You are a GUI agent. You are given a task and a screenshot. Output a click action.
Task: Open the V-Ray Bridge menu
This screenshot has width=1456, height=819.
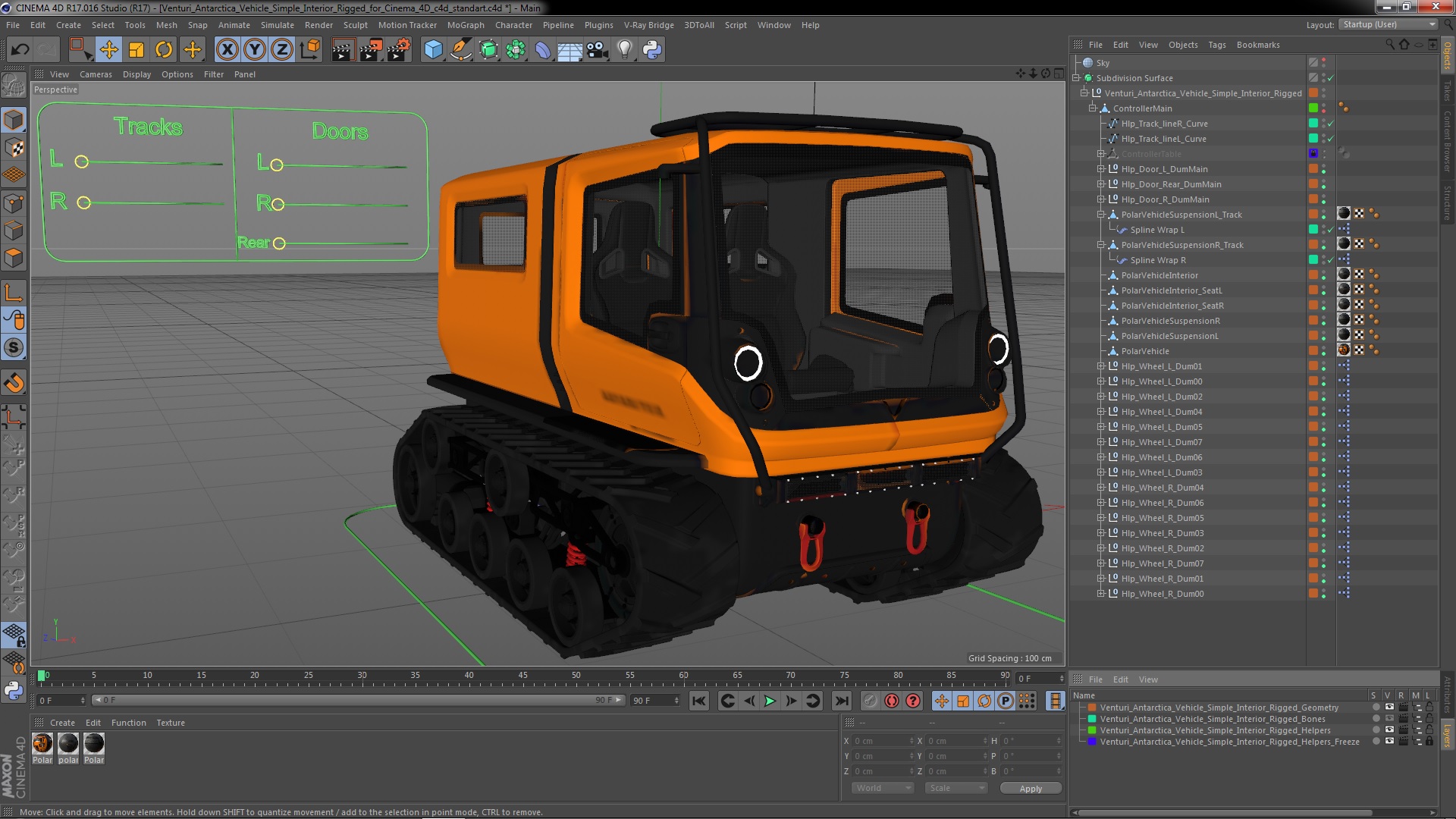pyautogui.click(x=648, y=25)
